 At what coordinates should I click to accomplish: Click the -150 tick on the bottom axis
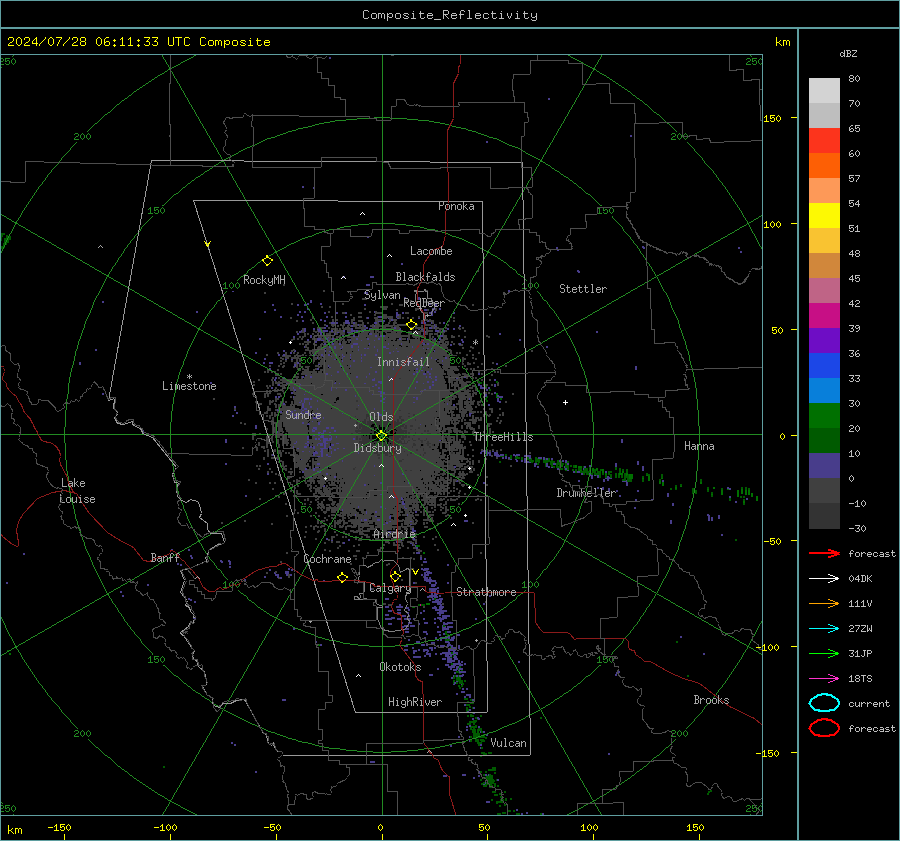[59, 827]
